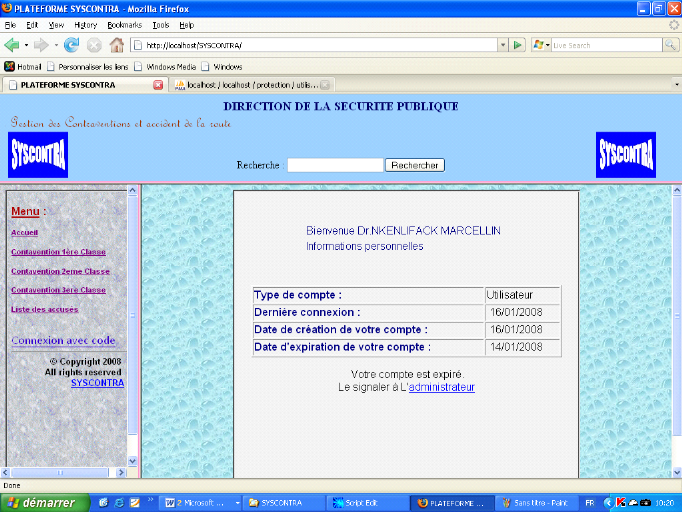
Task: Click the Home icon in toolbar
Action: [117, 45]
